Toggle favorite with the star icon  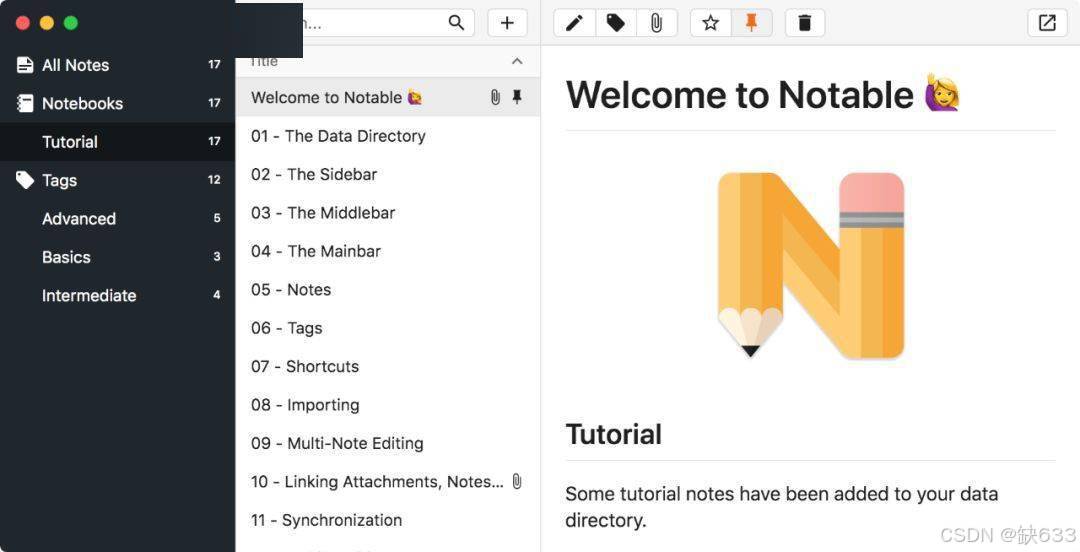(710, 23)
